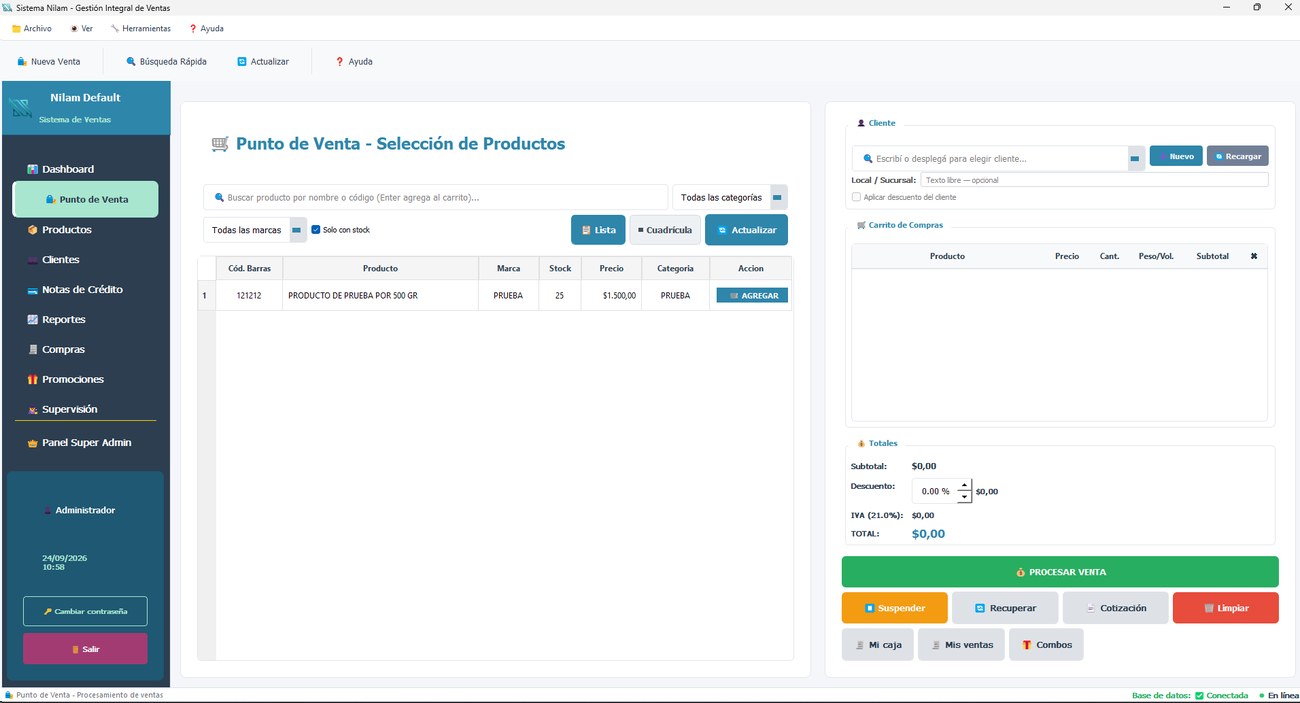The image size is (1300, 703).
Task: Open the Archivo menu
Action: click(32, 28)
